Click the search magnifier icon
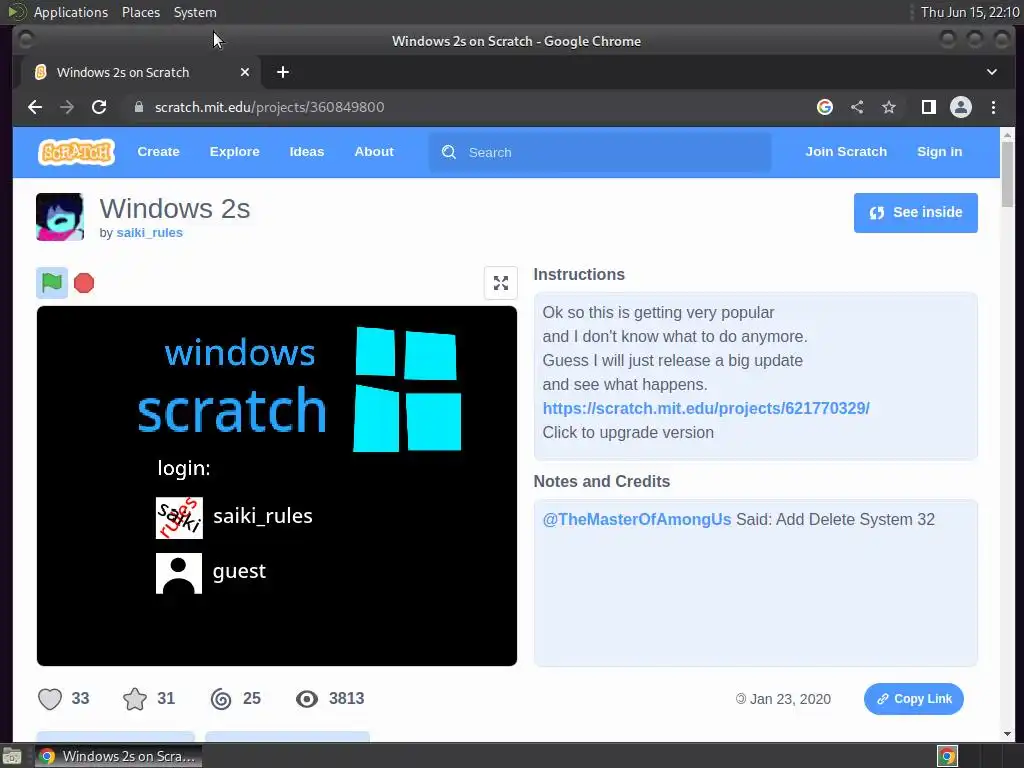The image size is (1024, 768). pos(449,152)
